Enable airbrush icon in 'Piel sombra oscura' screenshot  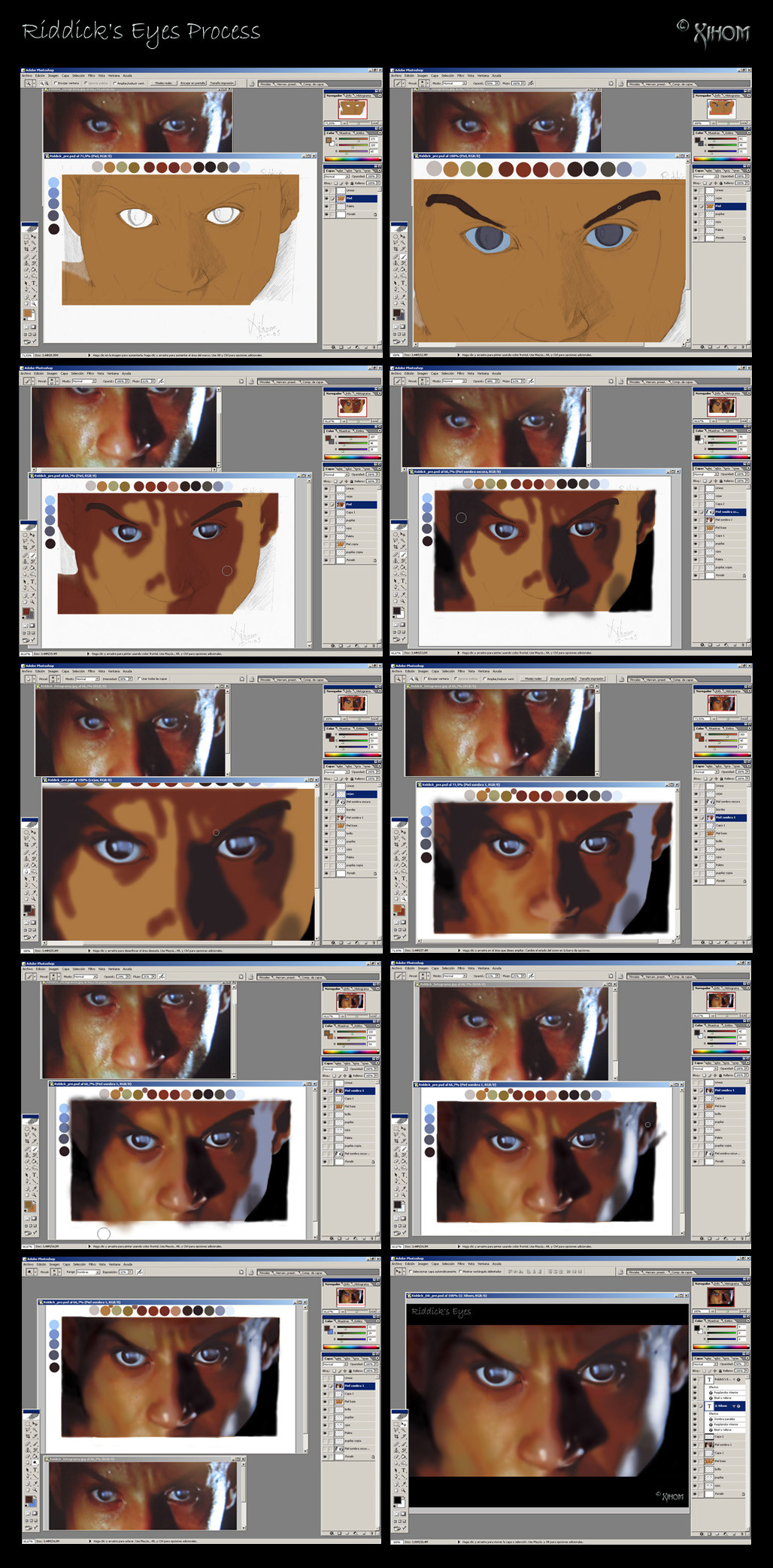coord(532,381)
